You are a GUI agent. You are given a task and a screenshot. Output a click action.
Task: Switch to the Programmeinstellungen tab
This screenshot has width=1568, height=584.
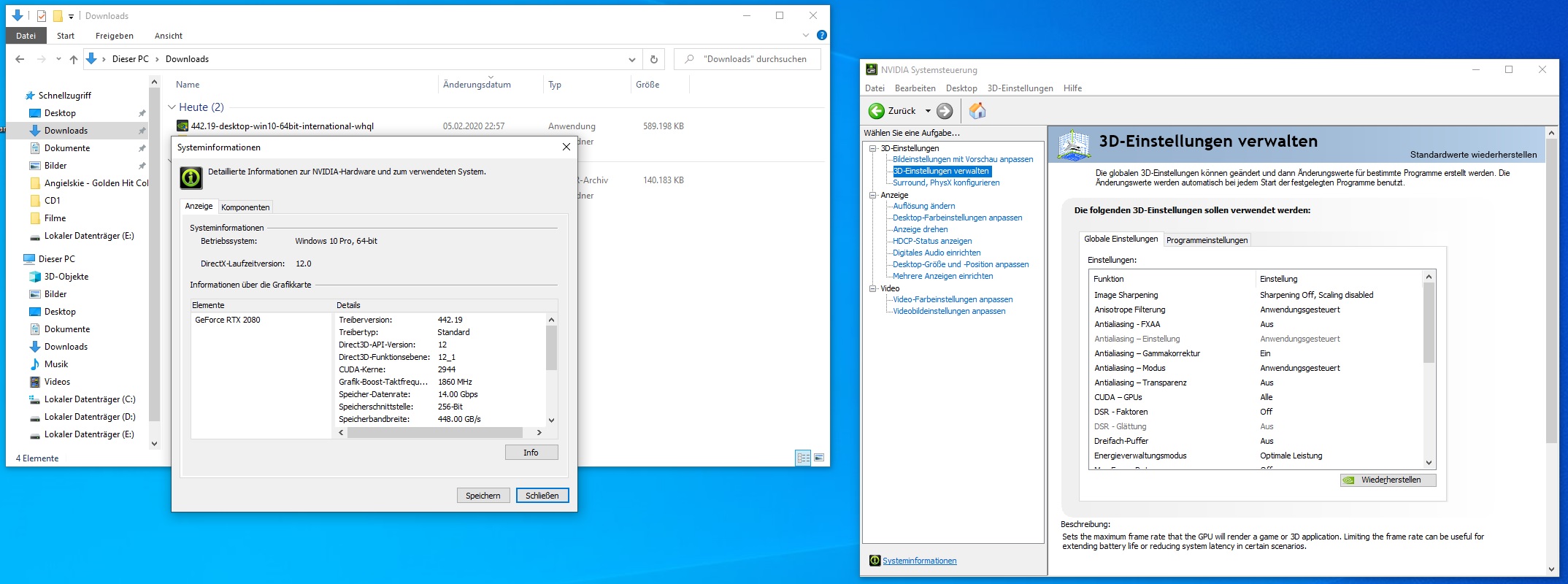1207,240
